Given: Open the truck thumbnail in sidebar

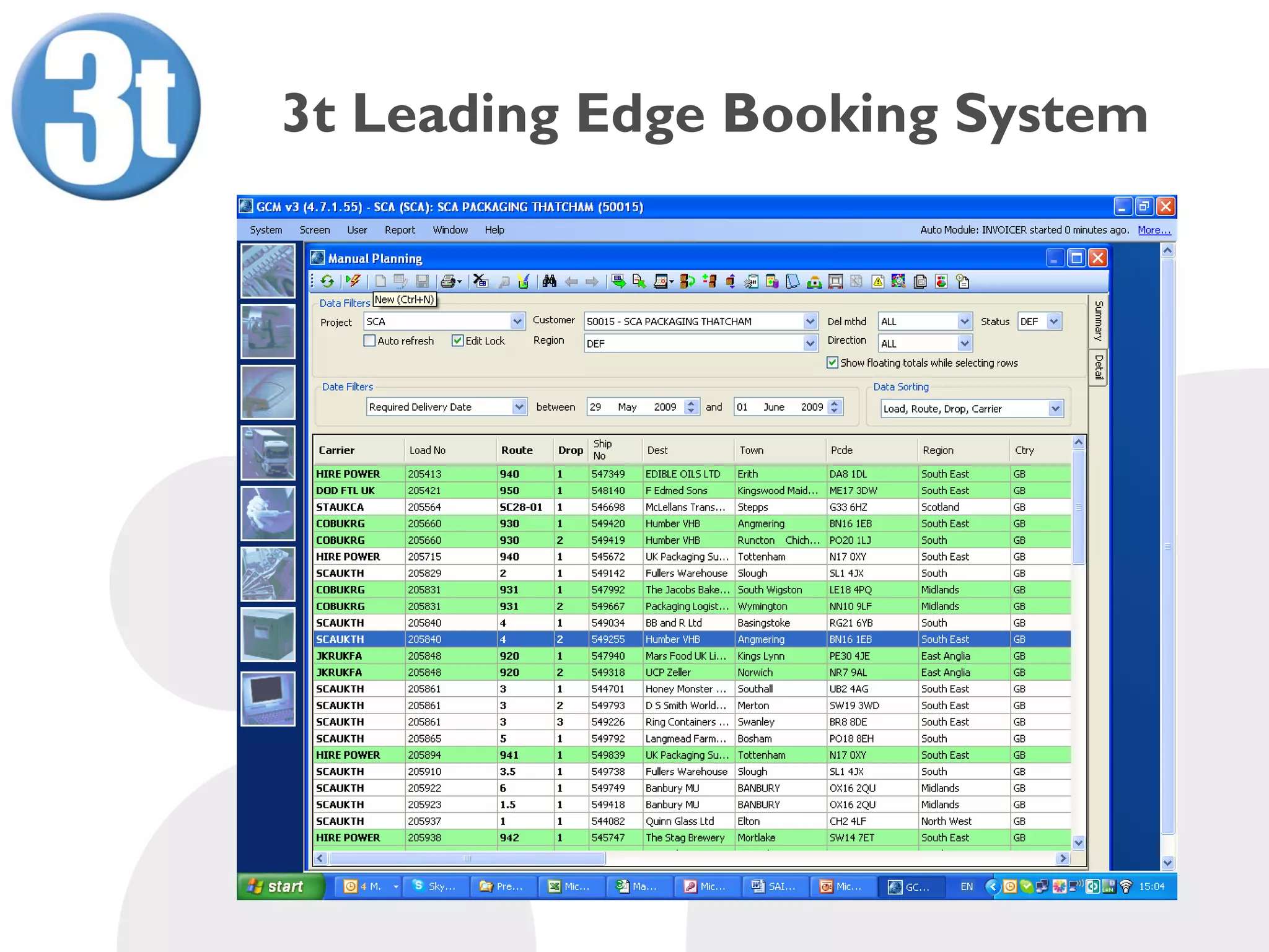Looking at the screenshot, I should coord(268,453).
